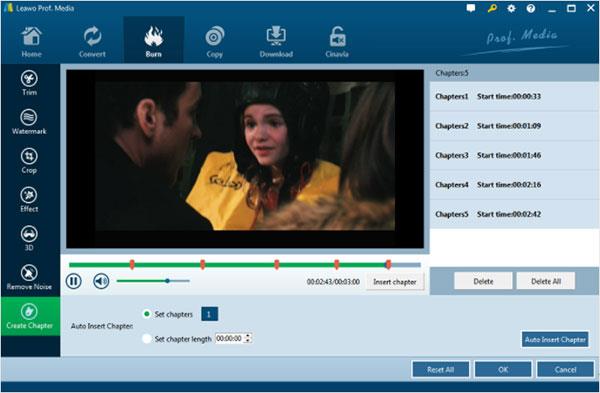
Task: Choose the Set chapter length radio option
Action: pos(146,339)
